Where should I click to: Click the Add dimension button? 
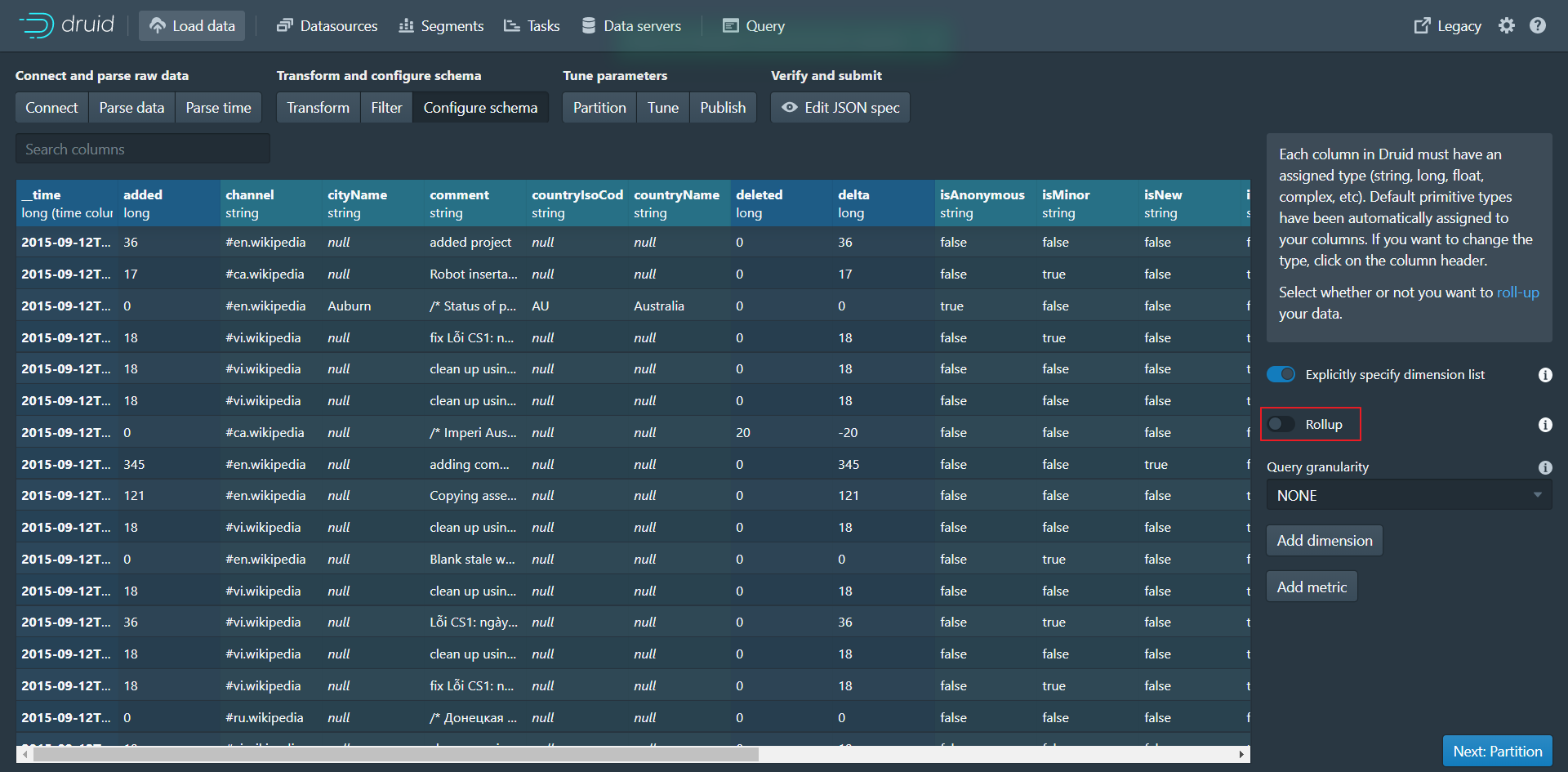coord(1324,540)
